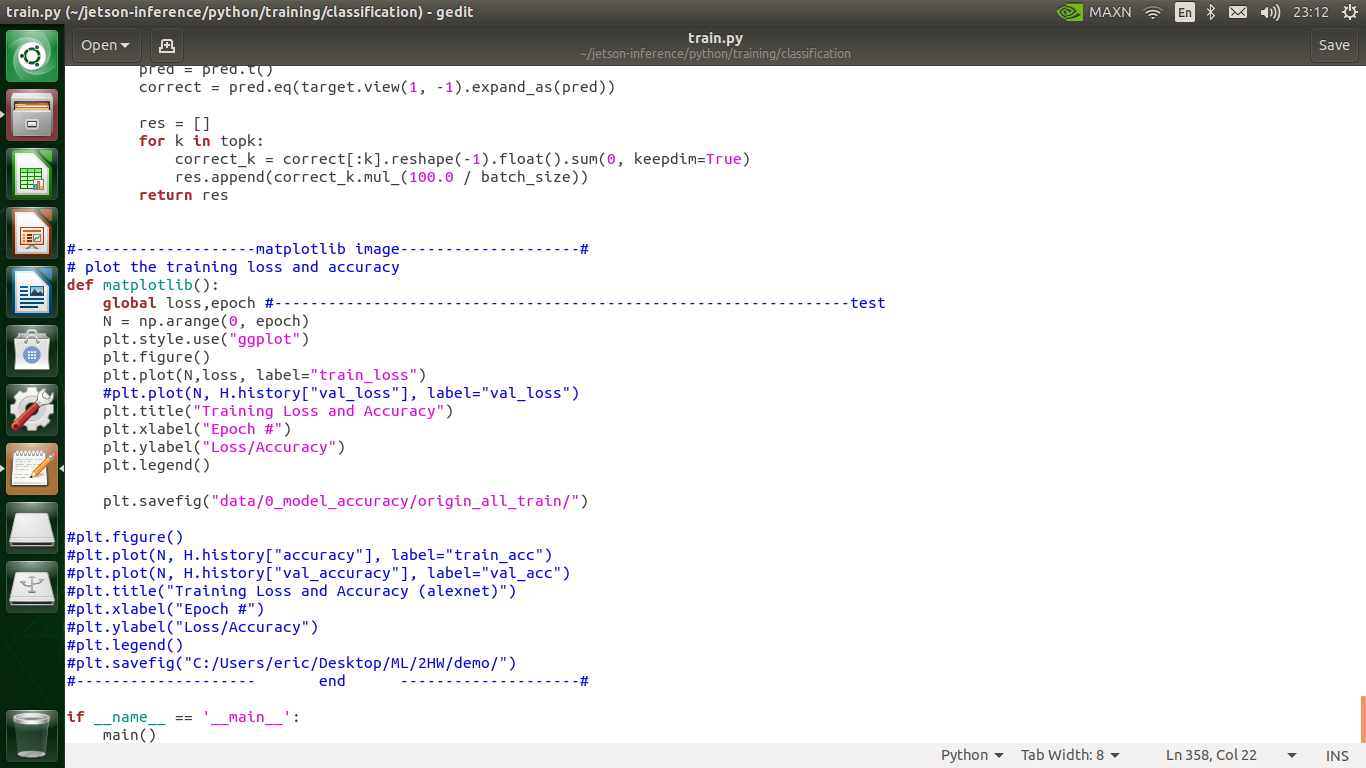
Task: Expand the Open file dropdown
Action: (105, 45)
